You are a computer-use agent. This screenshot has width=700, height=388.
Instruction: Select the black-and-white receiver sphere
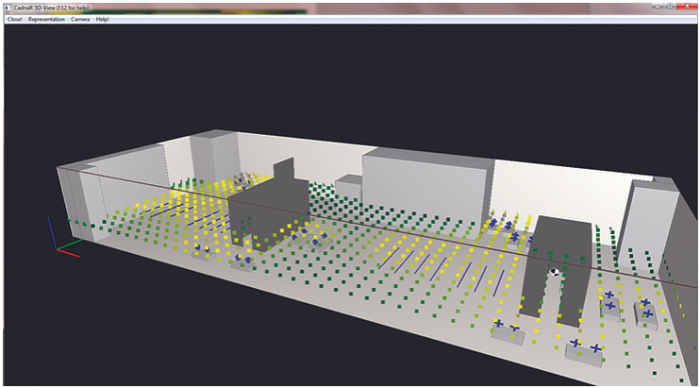554,271
